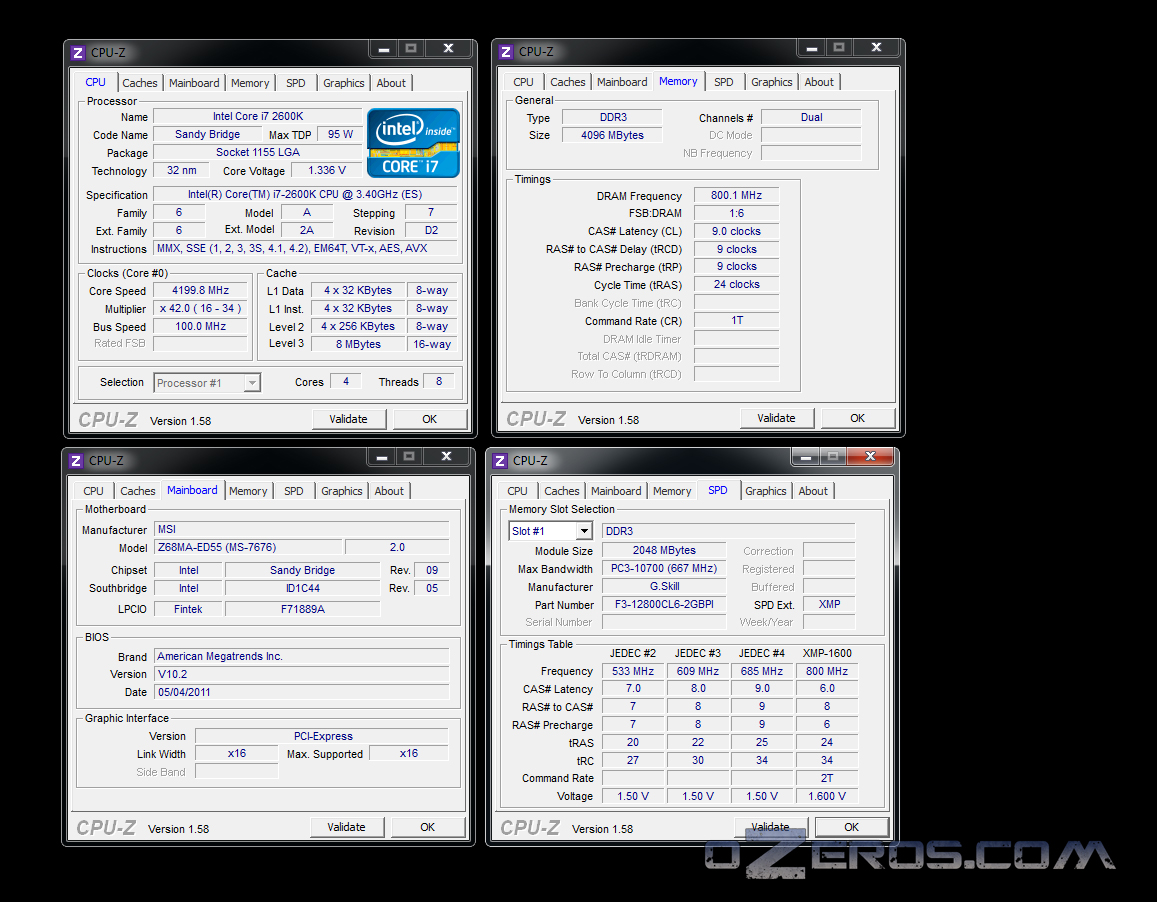Screen dimensions: 1157x902
Task: Click OK in the Memory window
Action: (857, 418)
